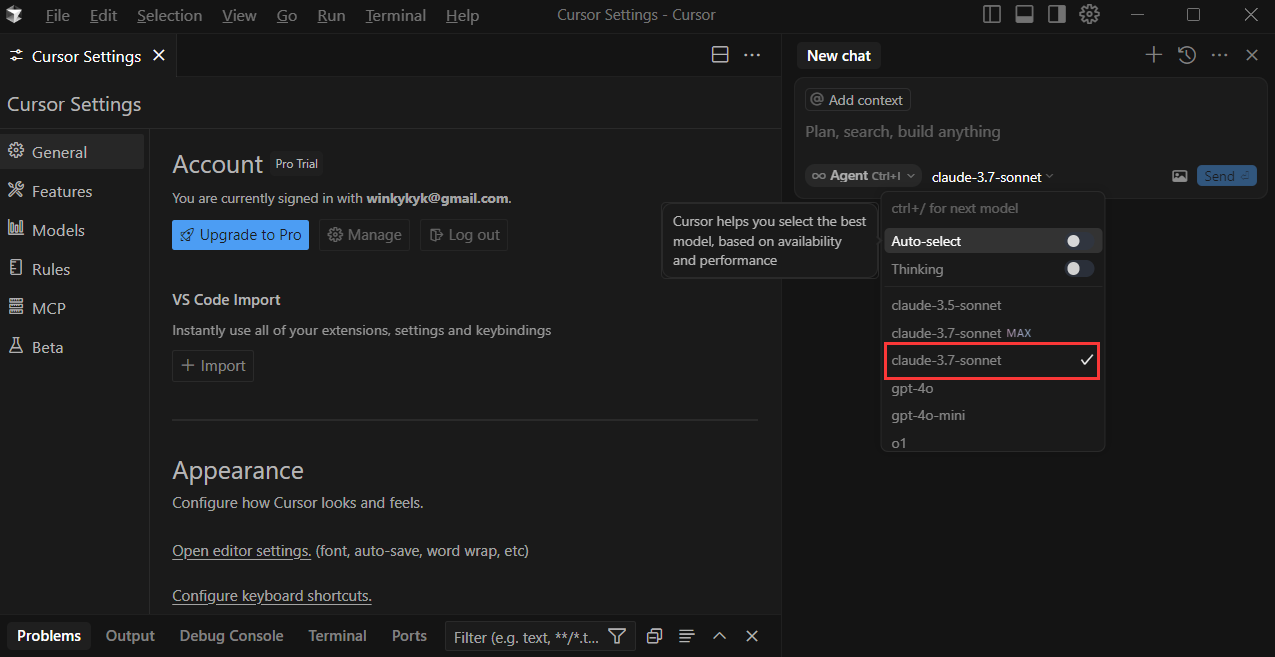
Task: Choose gpt-4o-mini model
Action: coord(993,415)
